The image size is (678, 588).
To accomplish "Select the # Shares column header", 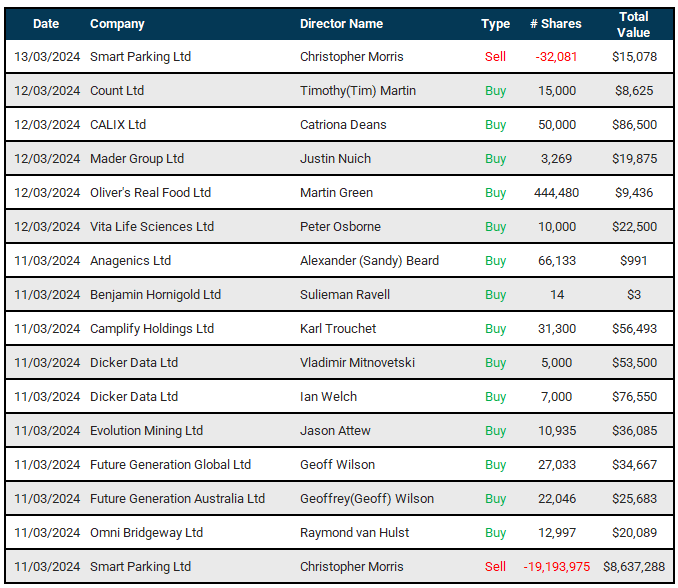I will pyautogui.click(x=556, y=24).
